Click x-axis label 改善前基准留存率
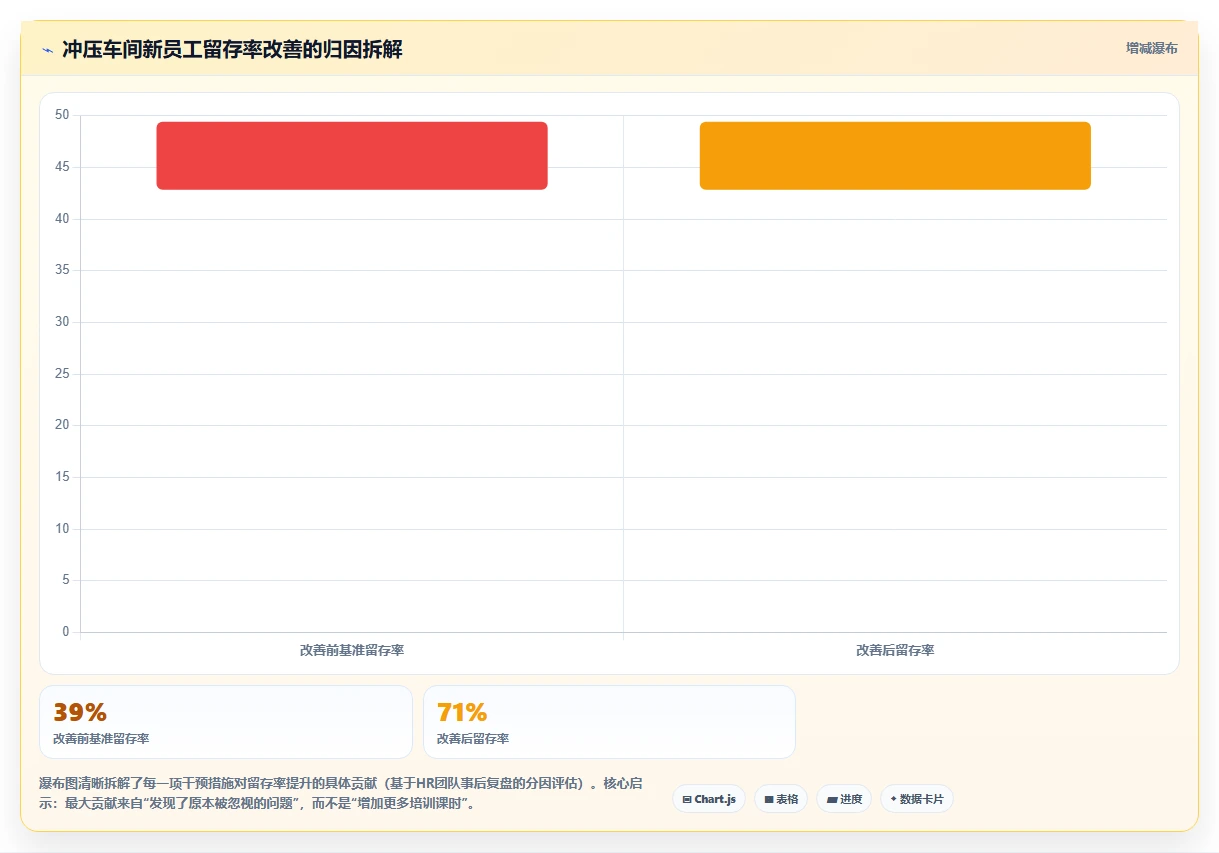Image resolution: width=1219 pixels, height=853 pixels. point(352,650)
